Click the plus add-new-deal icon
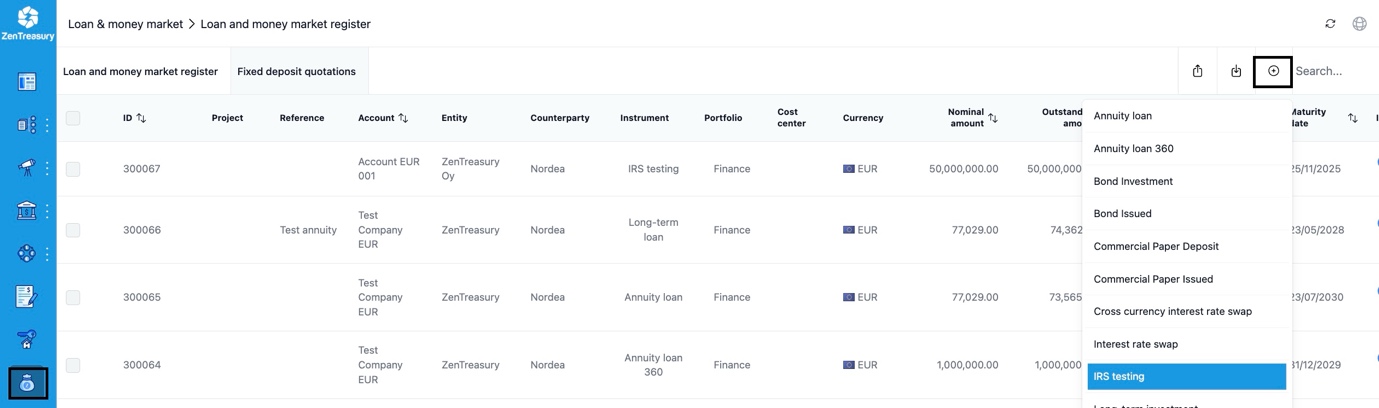 click(1273, 71)
